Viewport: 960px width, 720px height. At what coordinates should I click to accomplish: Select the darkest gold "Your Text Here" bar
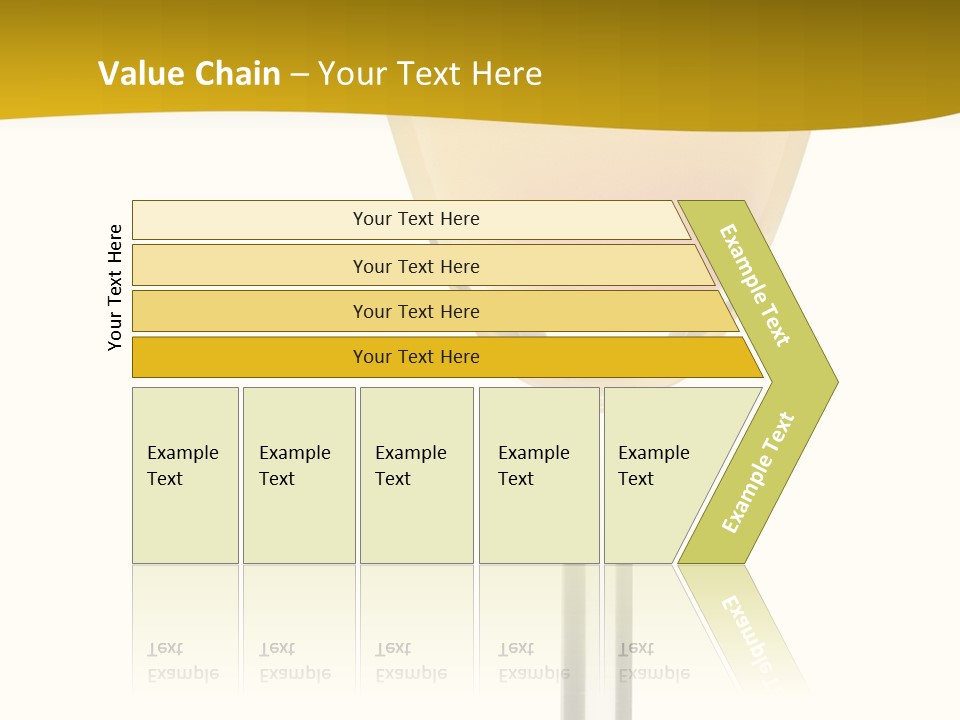[x=415, y=357]
